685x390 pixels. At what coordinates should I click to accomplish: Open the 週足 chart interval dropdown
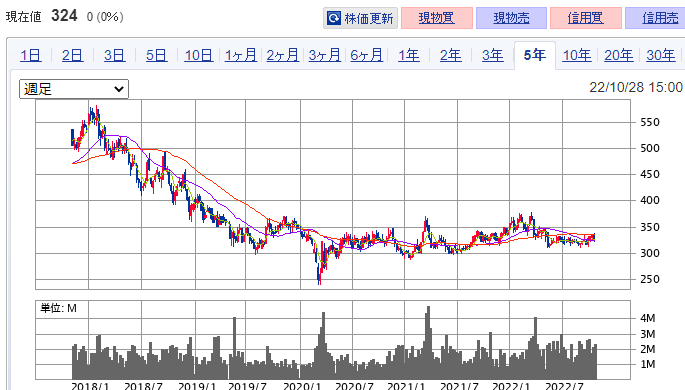click(x=74, y=89)
